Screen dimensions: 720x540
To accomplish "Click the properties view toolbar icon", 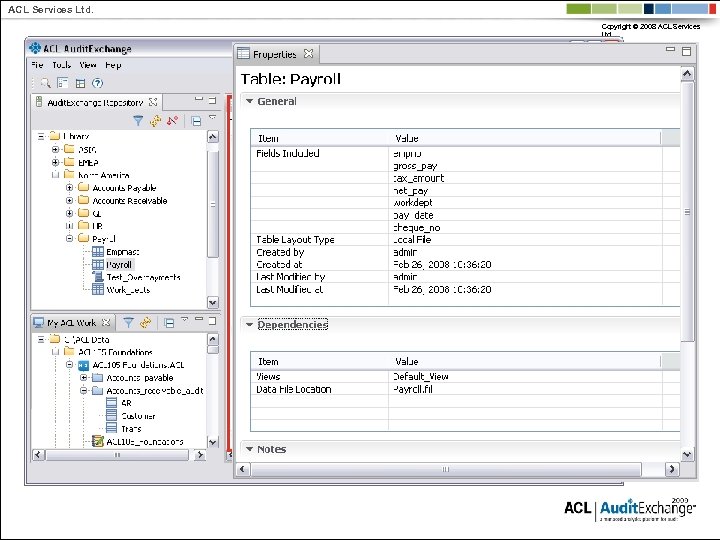I will [62, 83].
